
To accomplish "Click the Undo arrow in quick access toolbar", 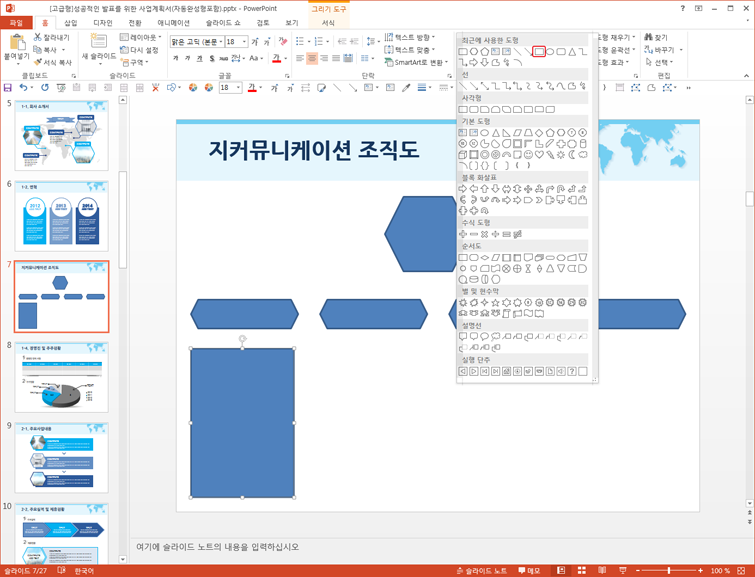I will click(23, 87).
